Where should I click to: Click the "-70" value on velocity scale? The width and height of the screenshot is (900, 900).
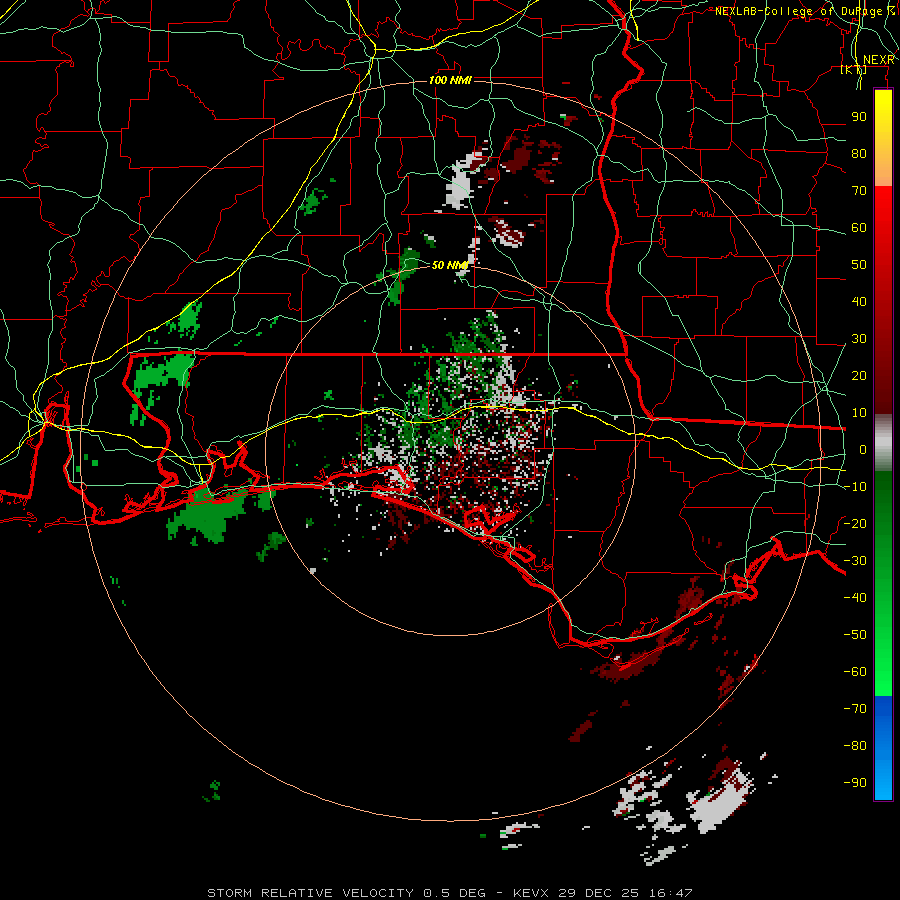click(855, 709)
